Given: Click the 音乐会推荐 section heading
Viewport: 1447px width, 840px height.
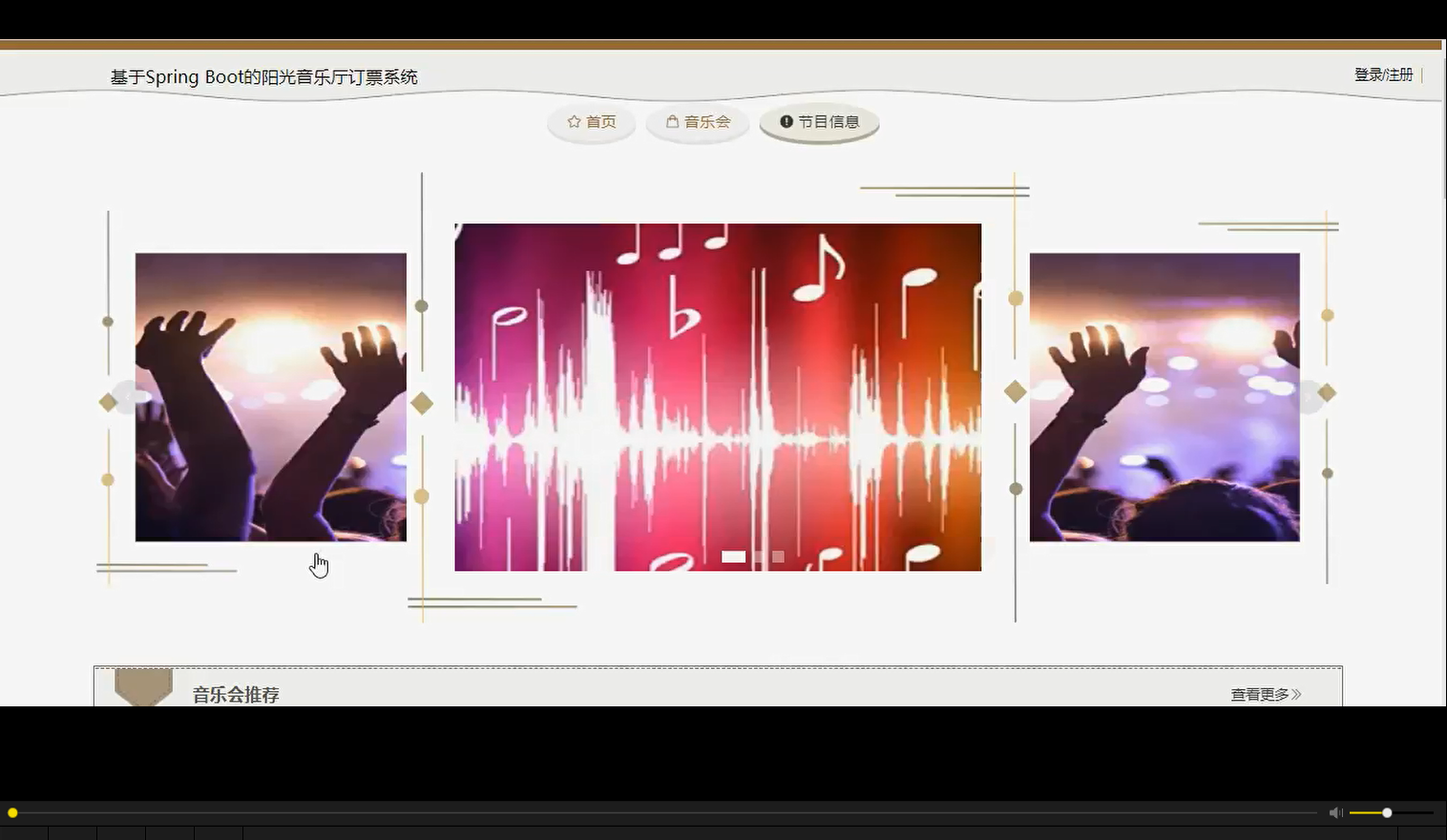Looking at the screenshot, I should [x=236, y=695].
